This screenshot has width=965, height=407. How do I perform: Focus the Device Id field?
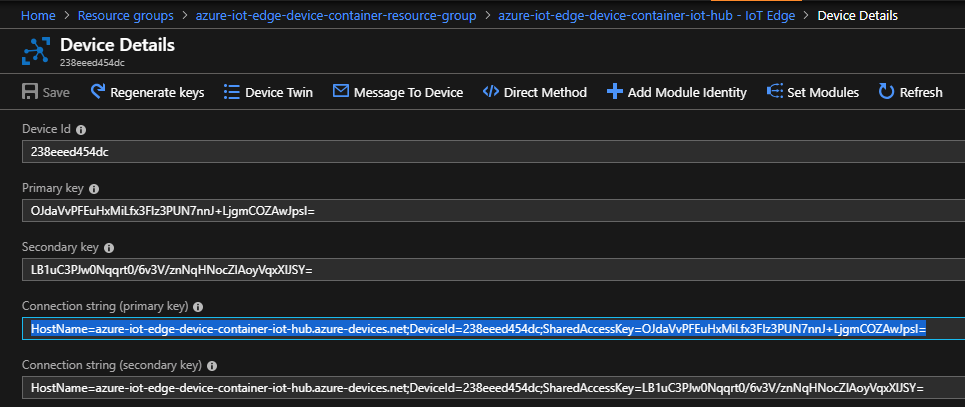(x=493, y=152)
